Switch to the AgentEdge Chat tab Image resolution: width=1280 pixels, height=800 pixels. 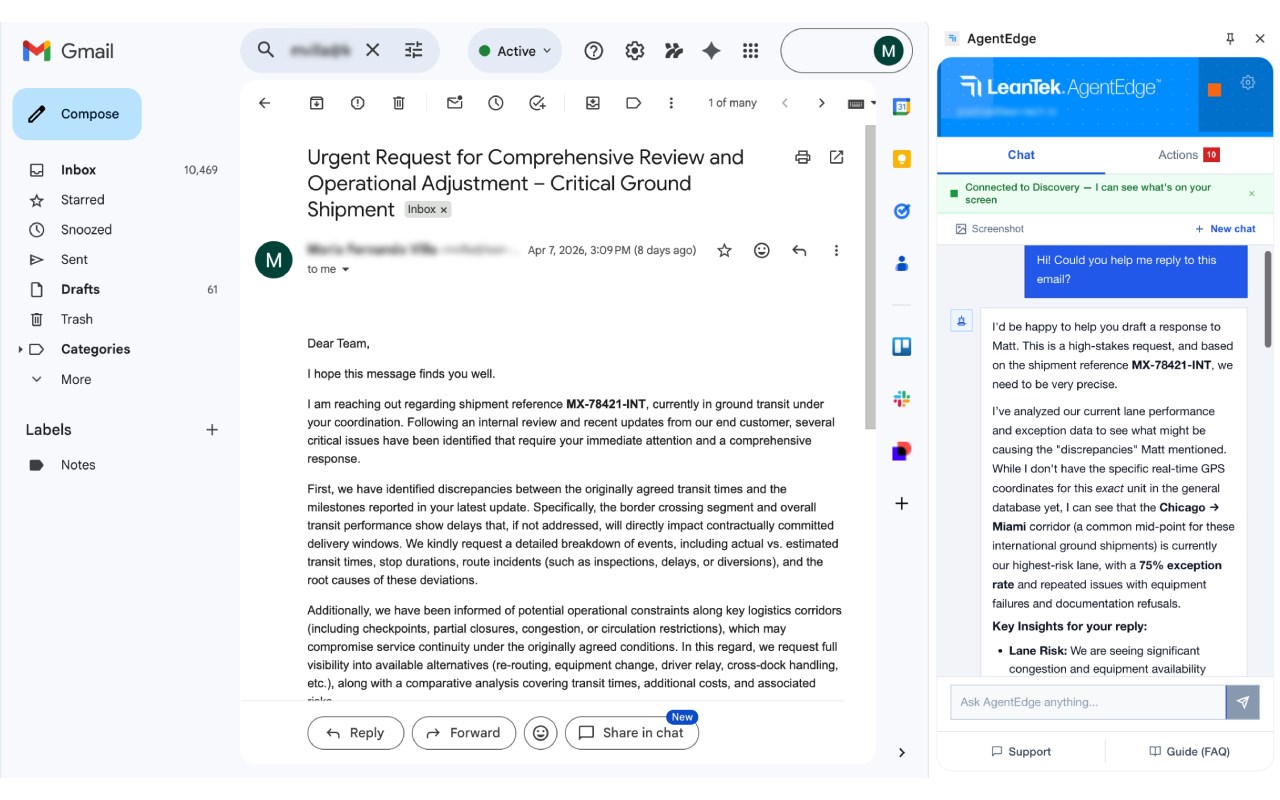coord(1021,155)
